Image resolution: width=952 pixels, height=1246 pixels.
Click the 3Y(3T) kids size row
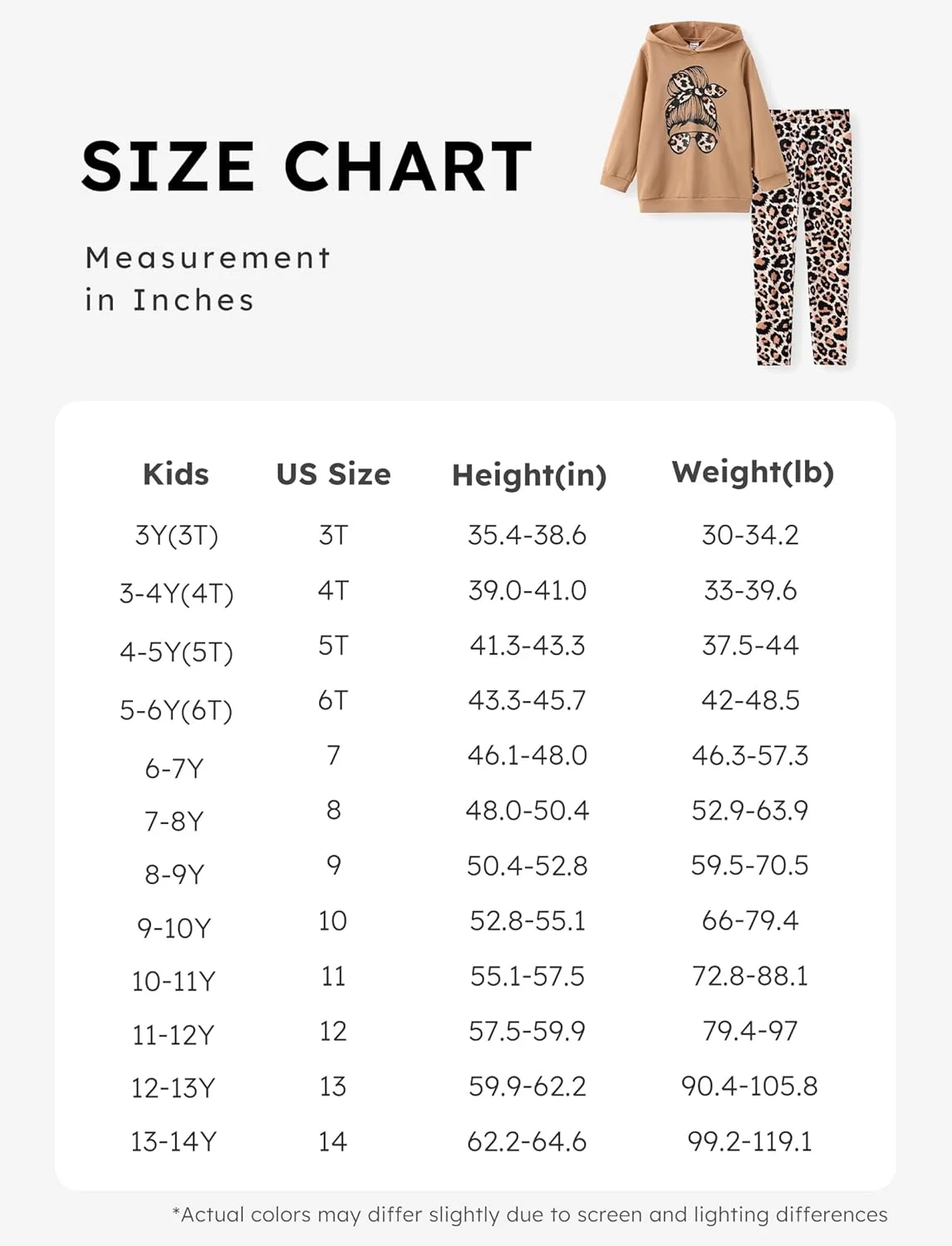176,536
